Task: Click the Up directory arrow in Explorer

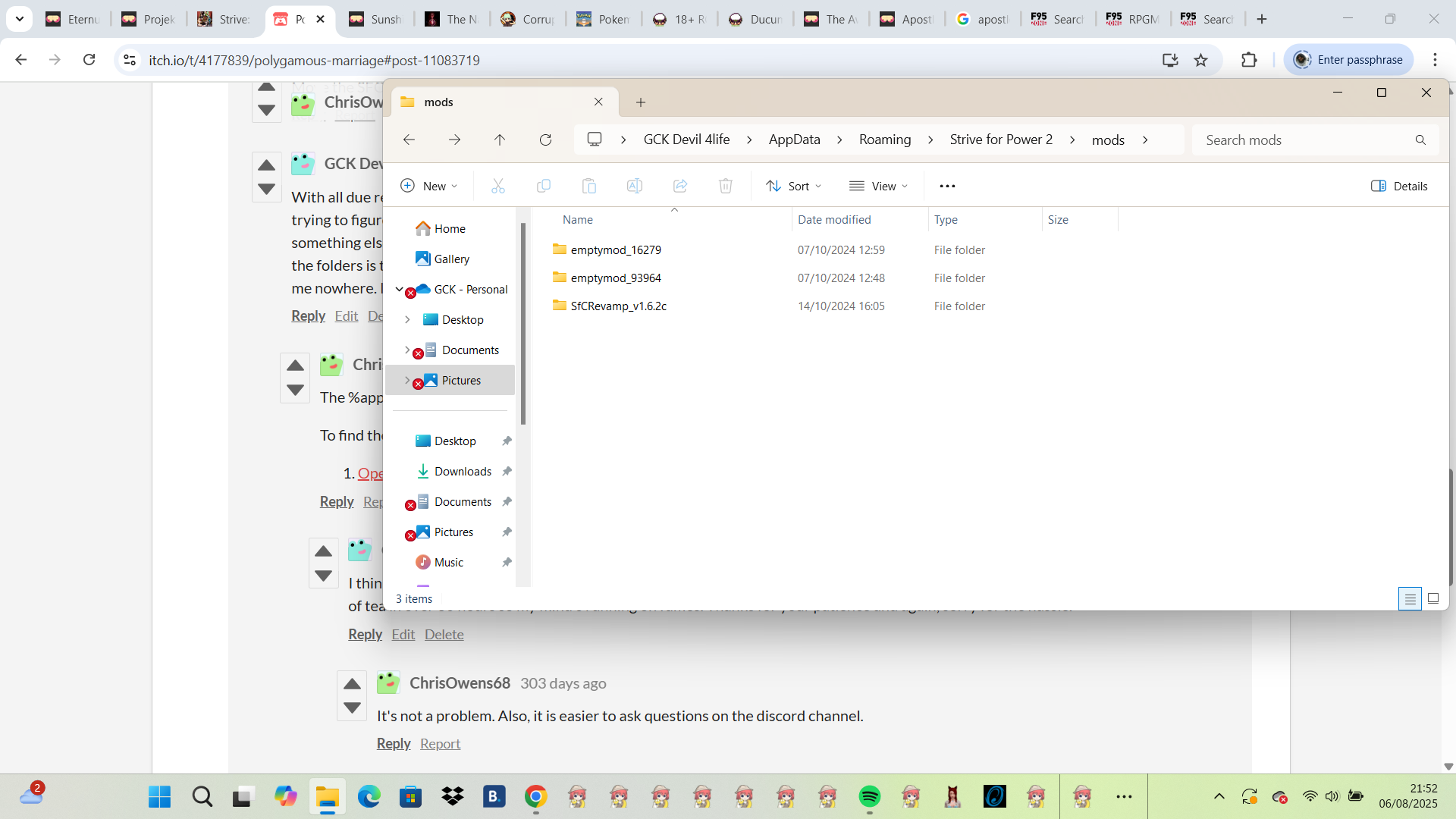Action: [x=500, y=140]
